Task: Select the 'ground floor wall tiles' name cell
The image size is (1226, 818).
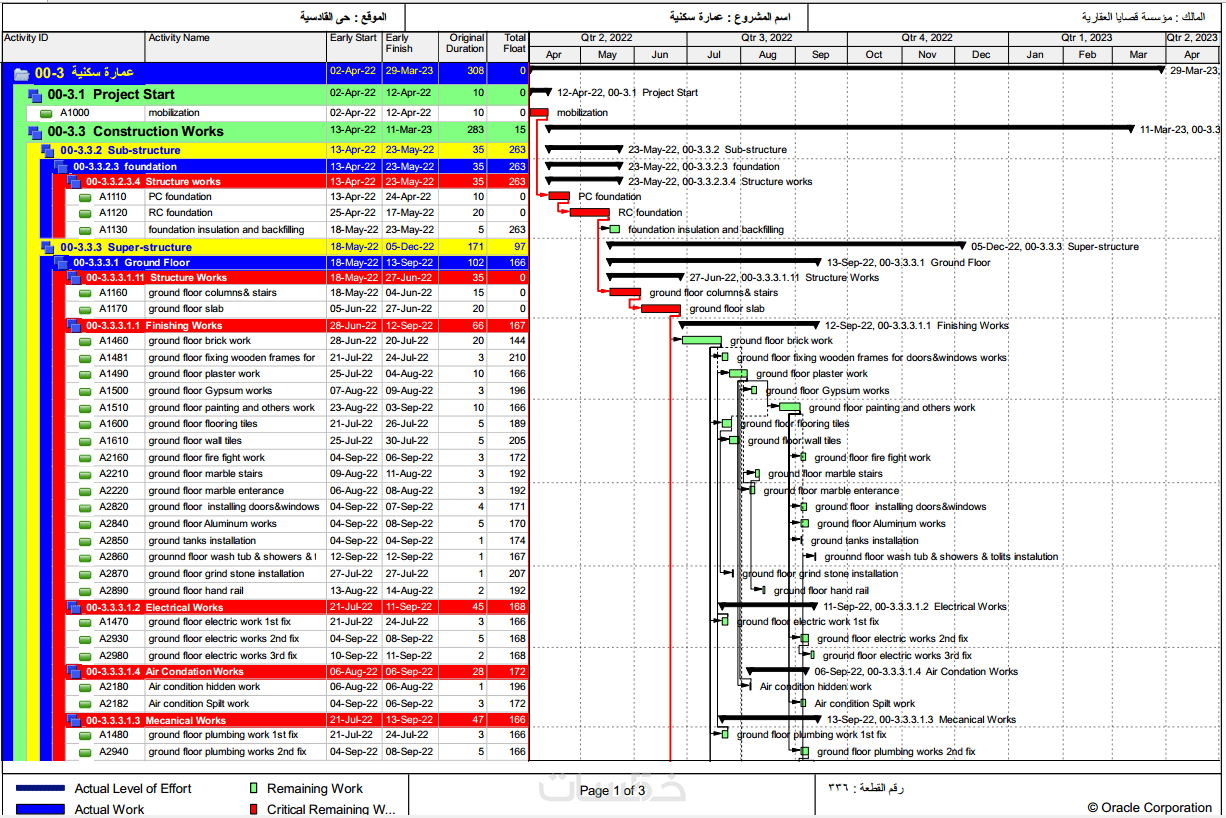Action: [x=236, y=441]
